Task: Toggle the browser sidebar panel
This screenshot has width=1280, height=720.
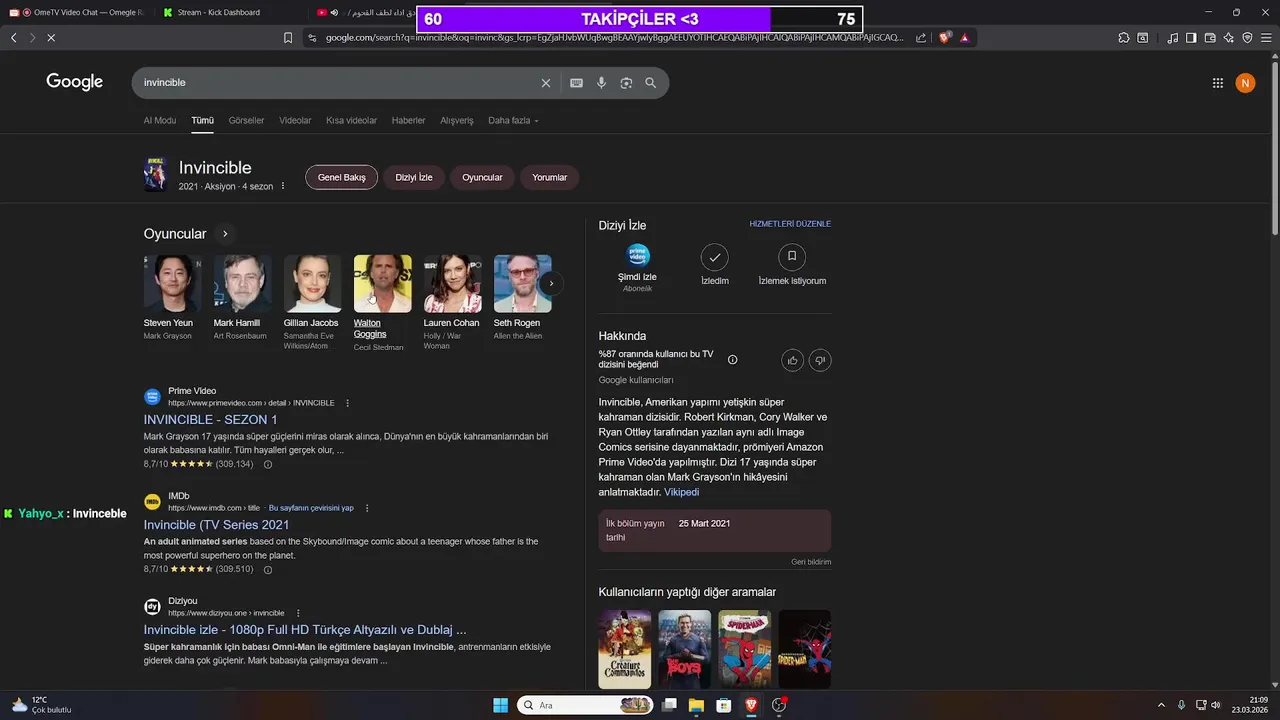Action: [1190, 37]
